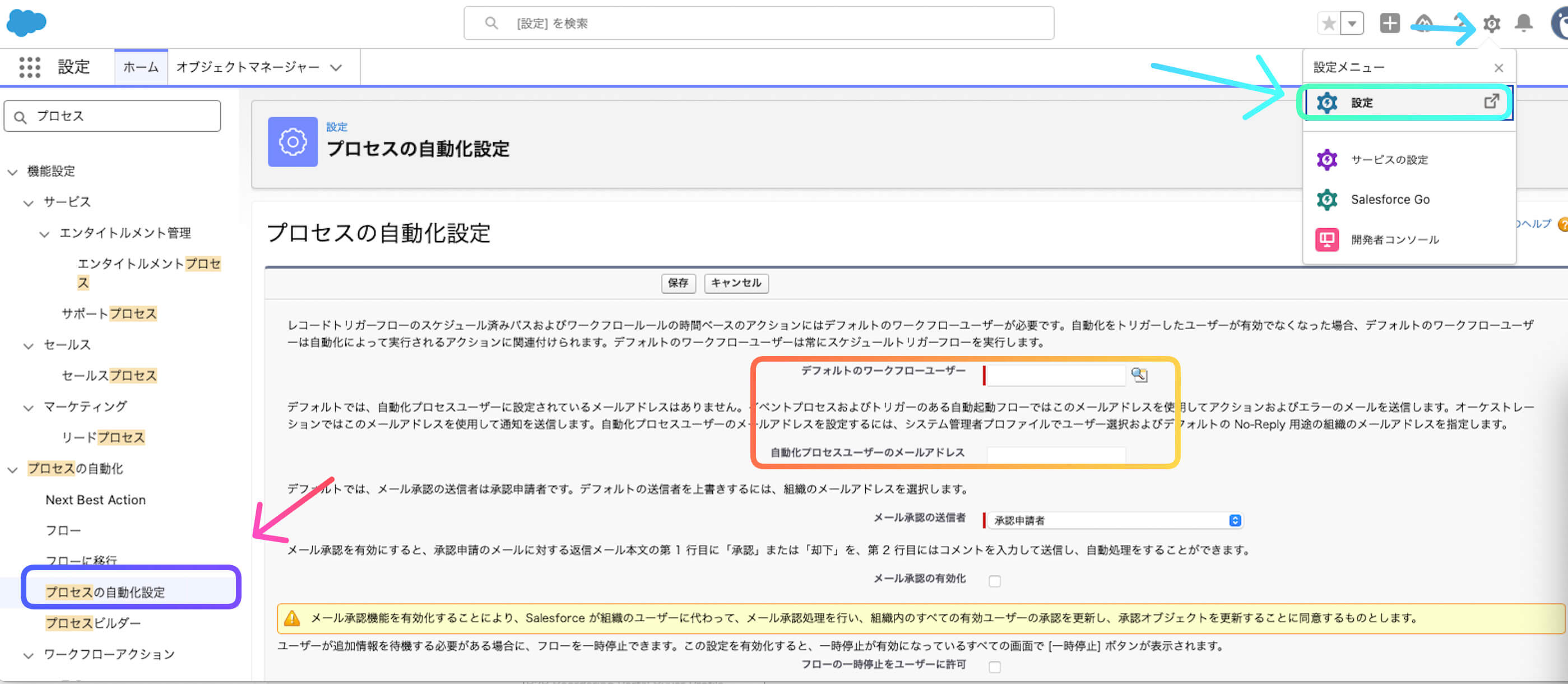This screenshot has width=1568, height=684.
Task: Click the [設定] を検索 global search box
Action: [x=758, y=23]
